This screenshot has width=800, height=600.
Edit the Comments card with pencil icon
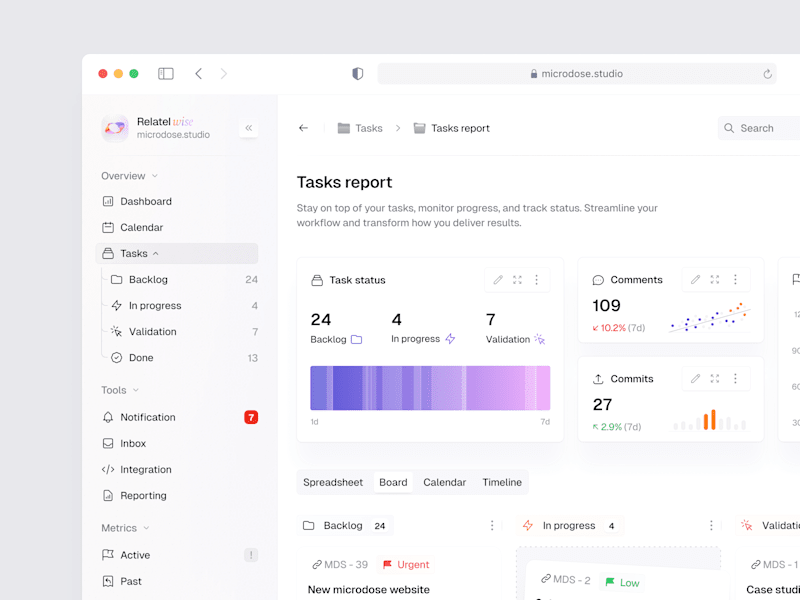click(x=695, y=280)
